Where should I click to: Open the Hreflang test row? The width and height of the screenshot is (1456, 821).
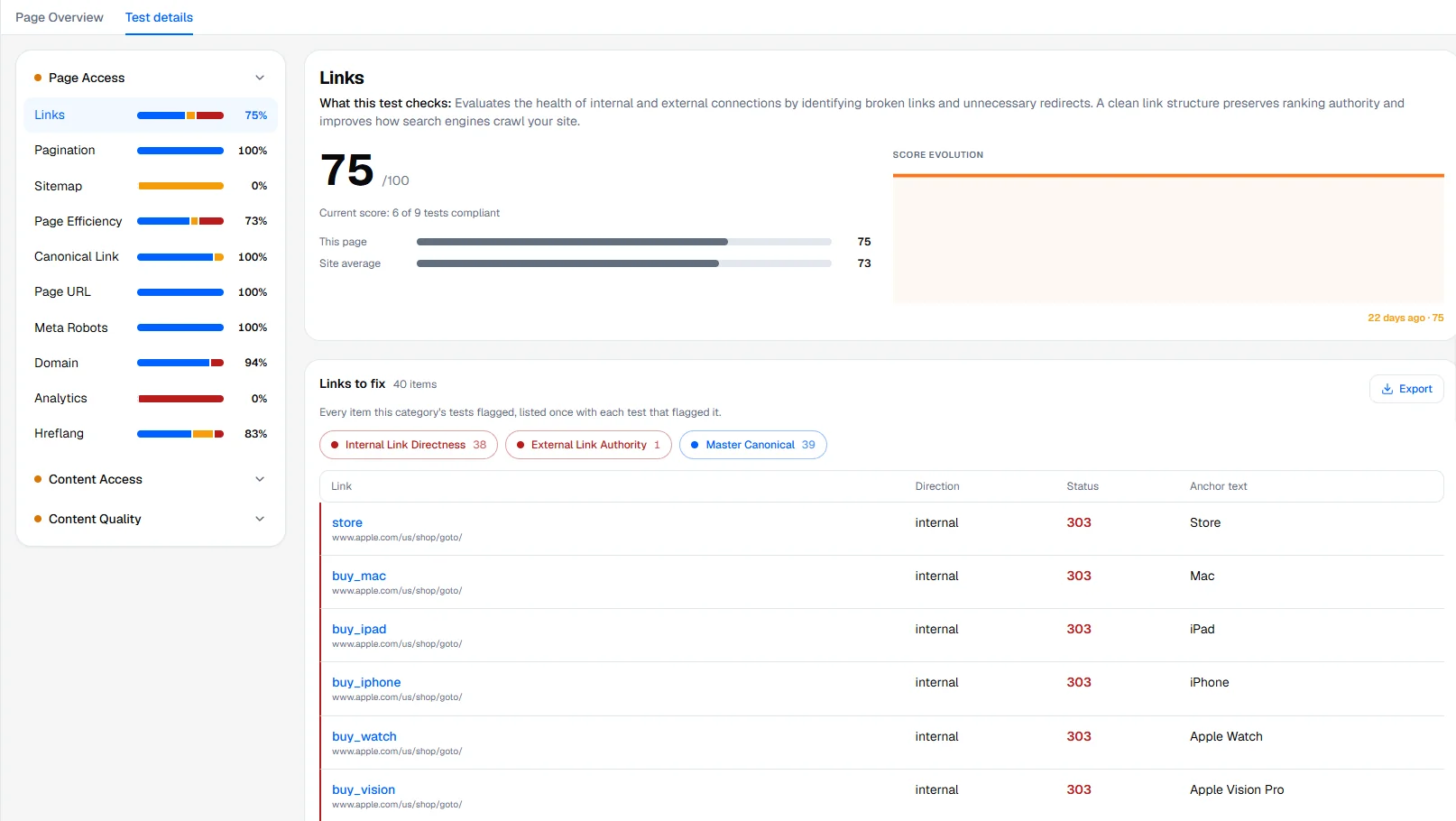click(151, 434)
